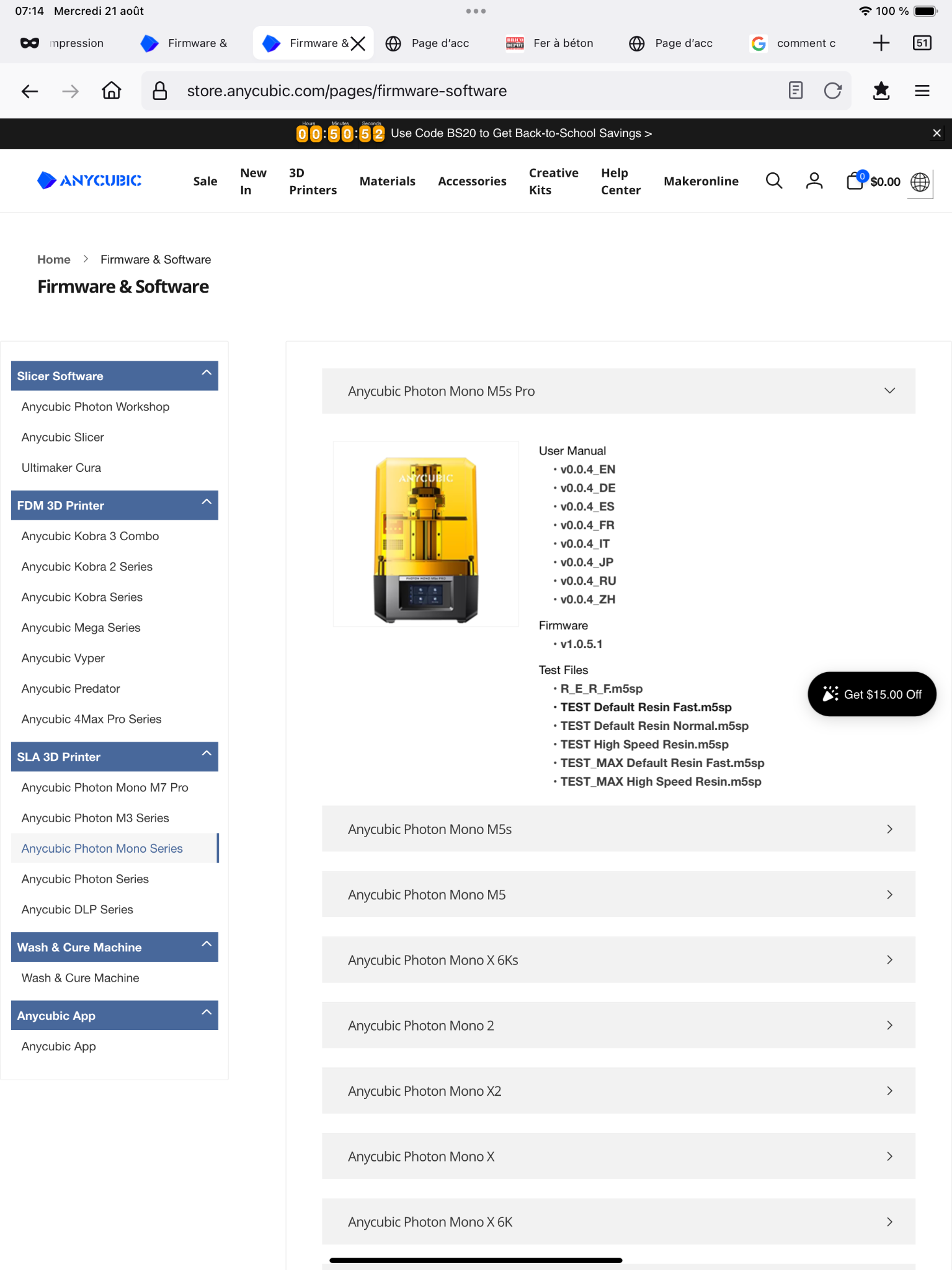The image size is (952, 1270).
Task: Click the Get $15.00 Off button
Action: [x=872, y=695]
